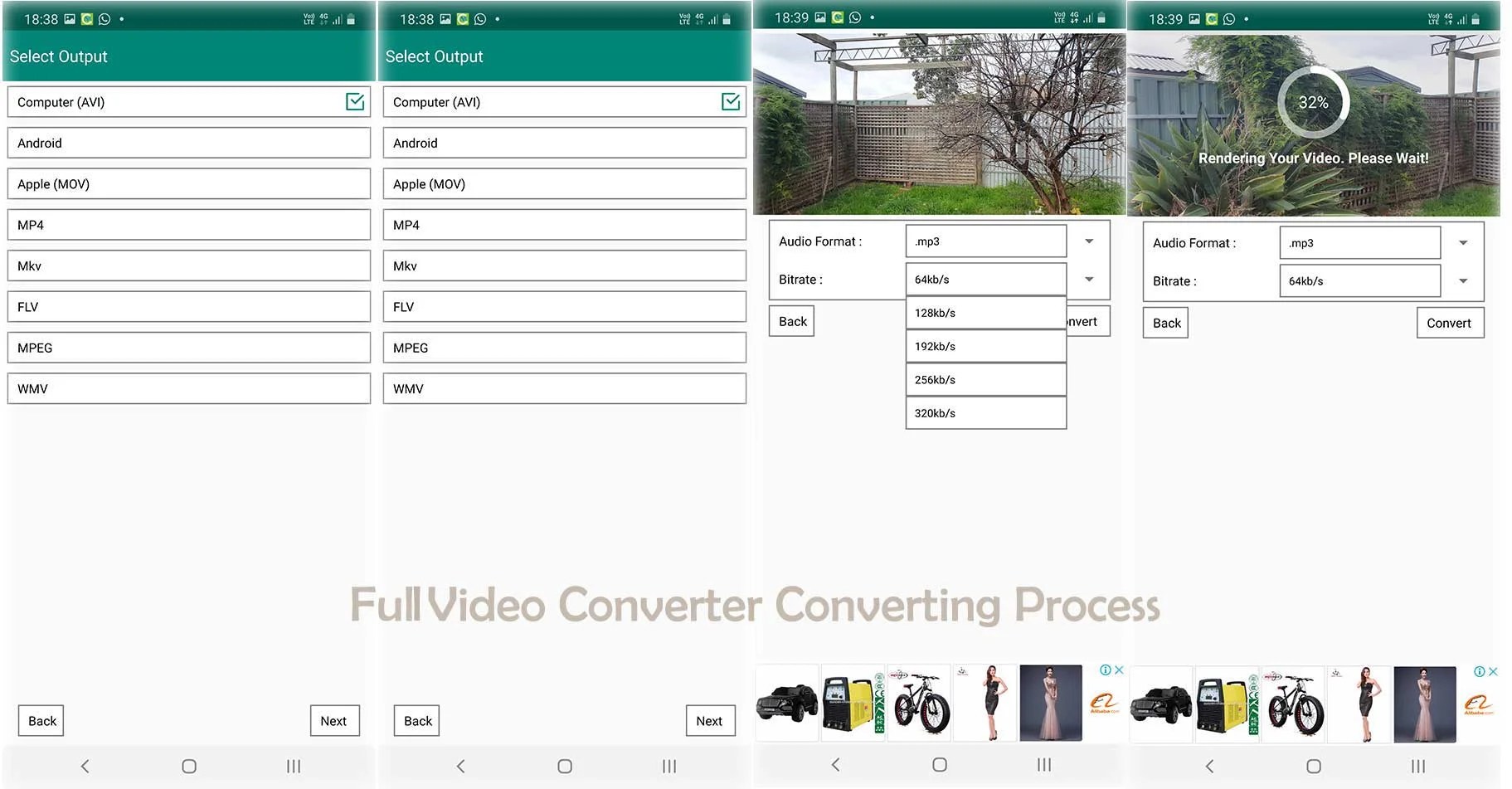Tap the 32% rendering progress ring

tap(1315, 102)
